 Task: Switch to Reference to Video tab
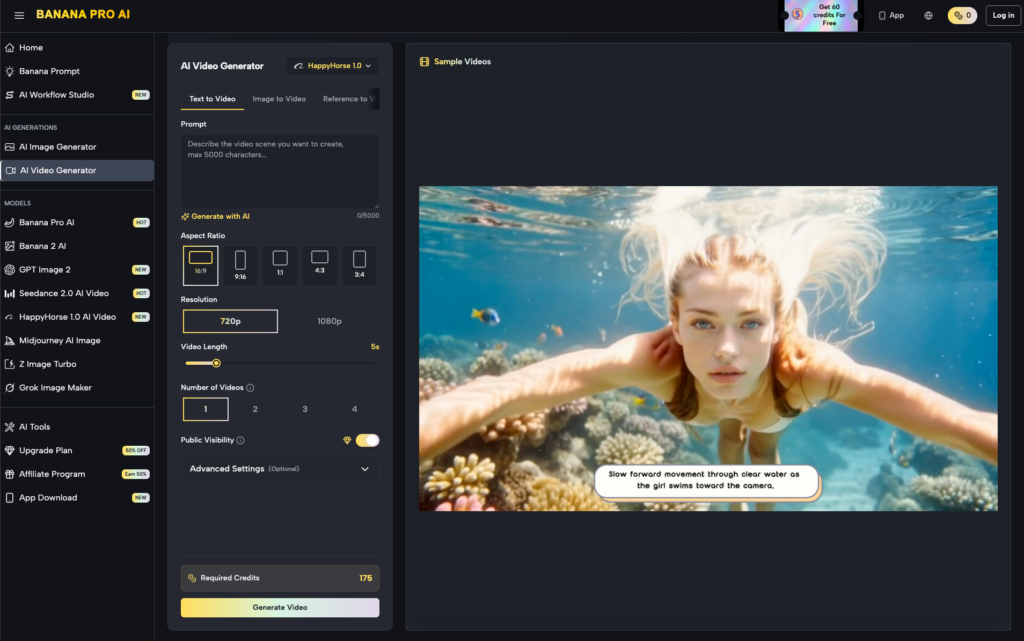coord(349,99)
